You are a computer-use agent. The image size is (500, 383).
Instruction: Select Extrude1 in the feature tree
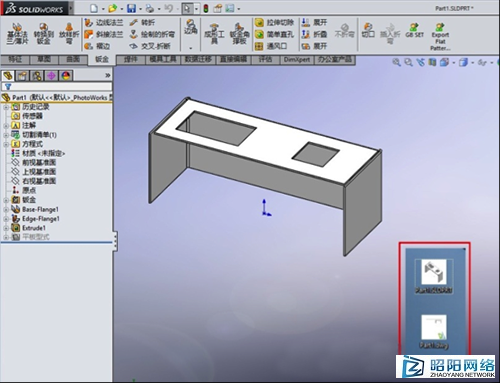[33, 228]
